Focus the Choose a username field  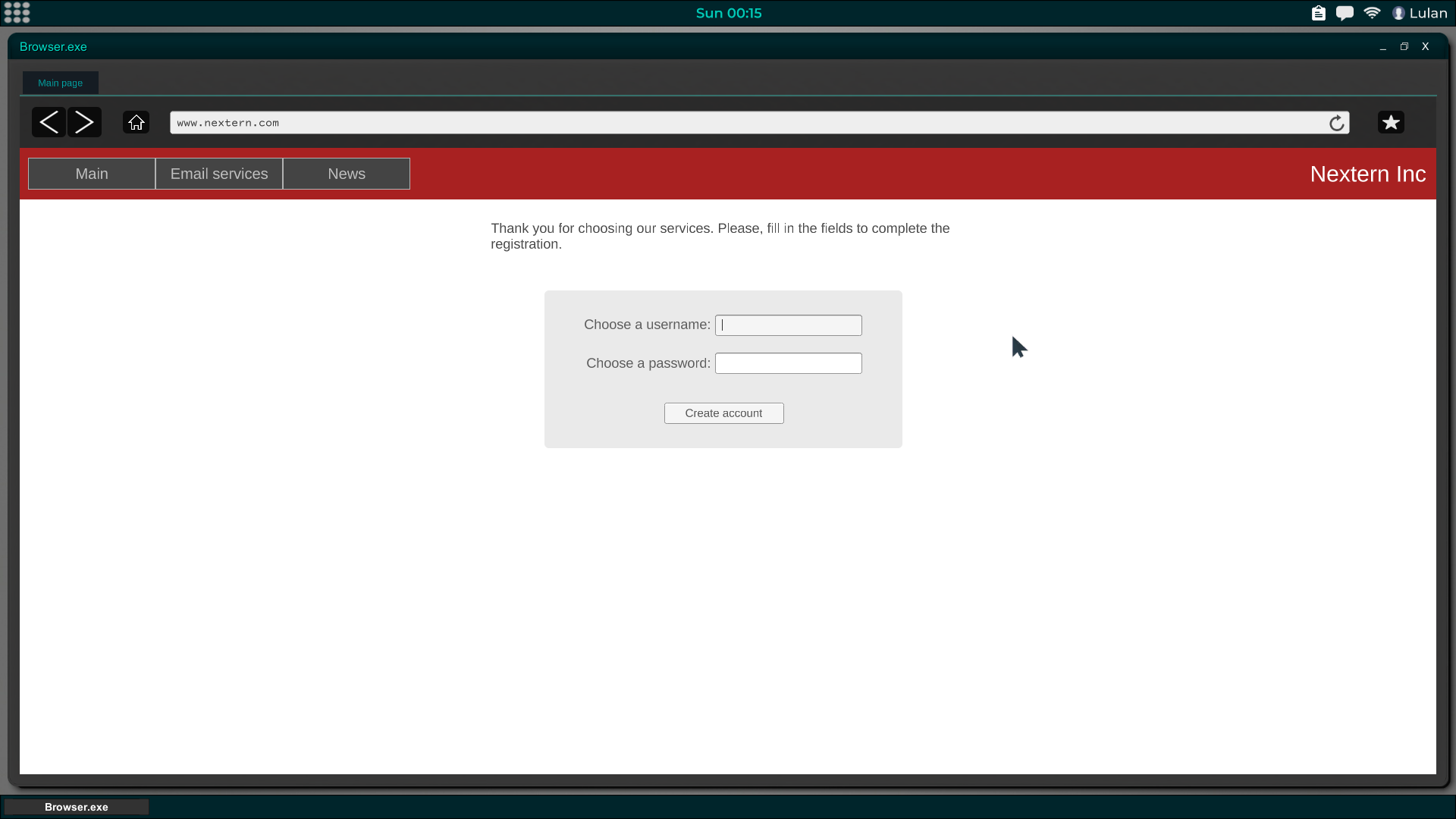tap(788, 325)
